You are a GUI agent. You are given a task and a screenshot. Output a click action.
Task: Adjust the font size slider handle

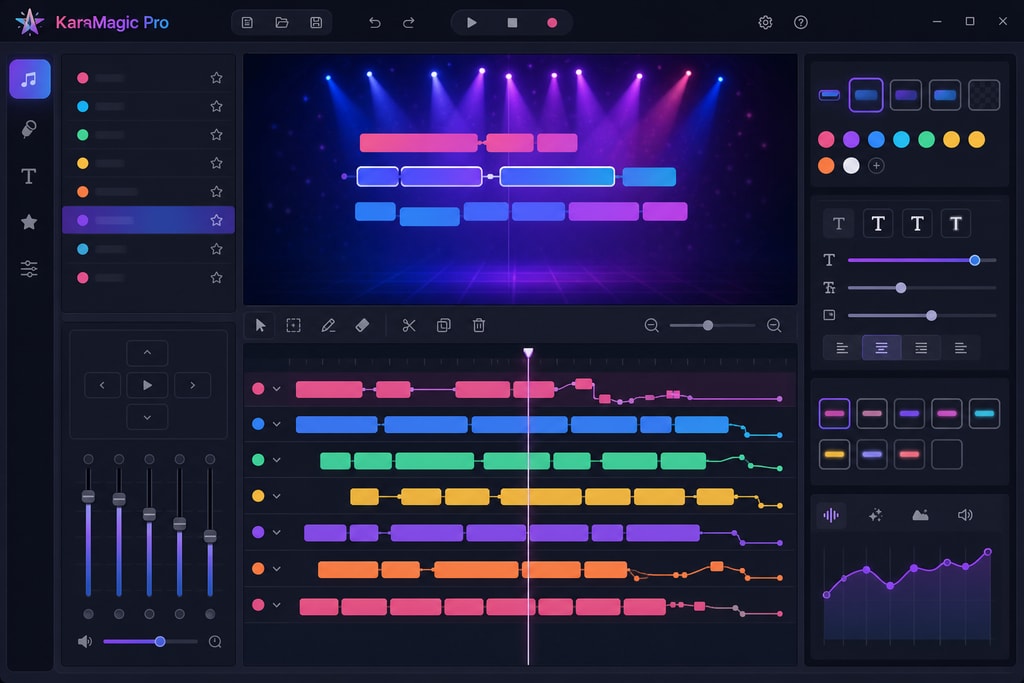coord(974,260)
